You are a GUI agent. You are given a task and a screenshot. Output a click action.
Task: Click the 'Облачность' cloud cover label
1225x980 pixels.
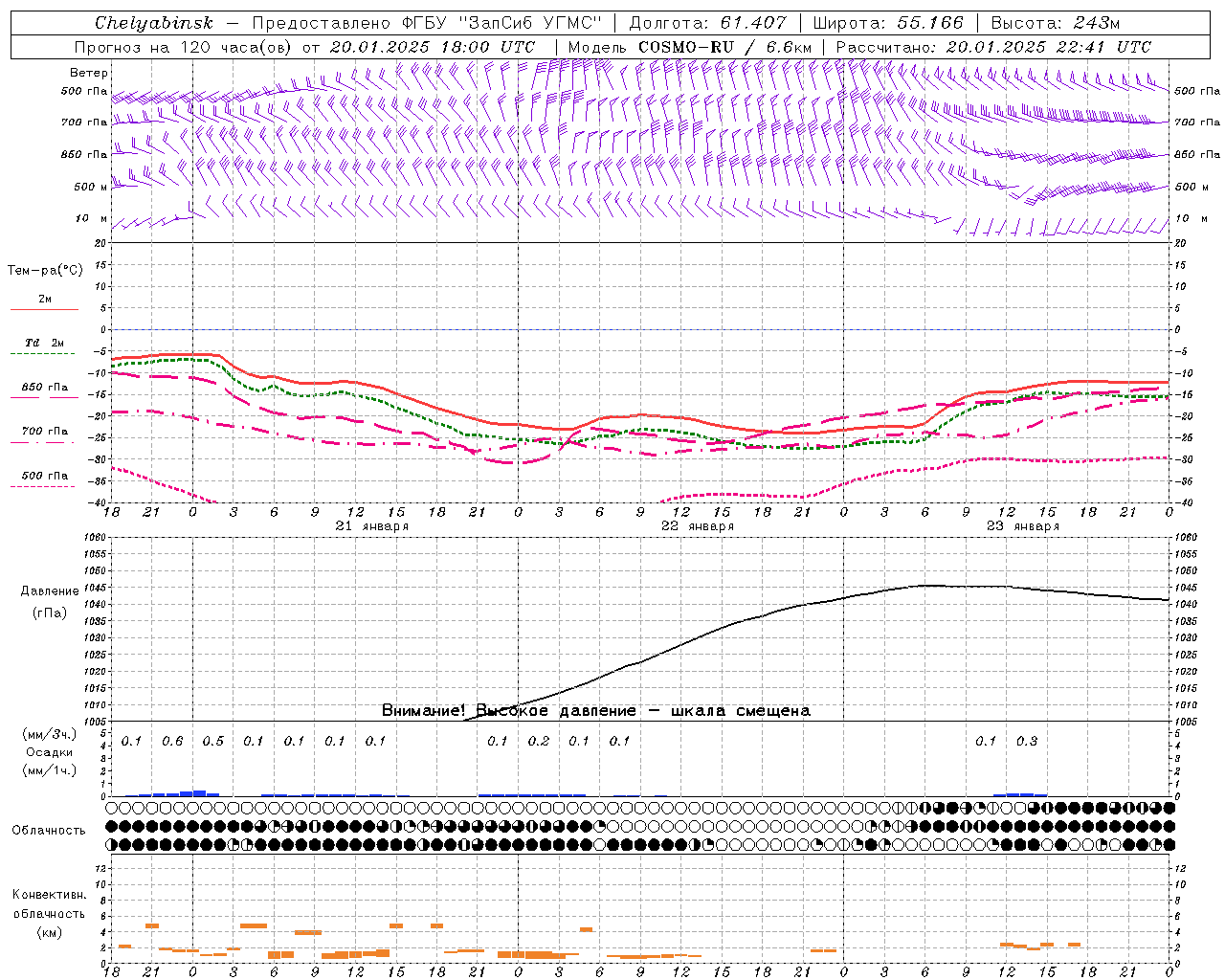click(x=49, y=831)
